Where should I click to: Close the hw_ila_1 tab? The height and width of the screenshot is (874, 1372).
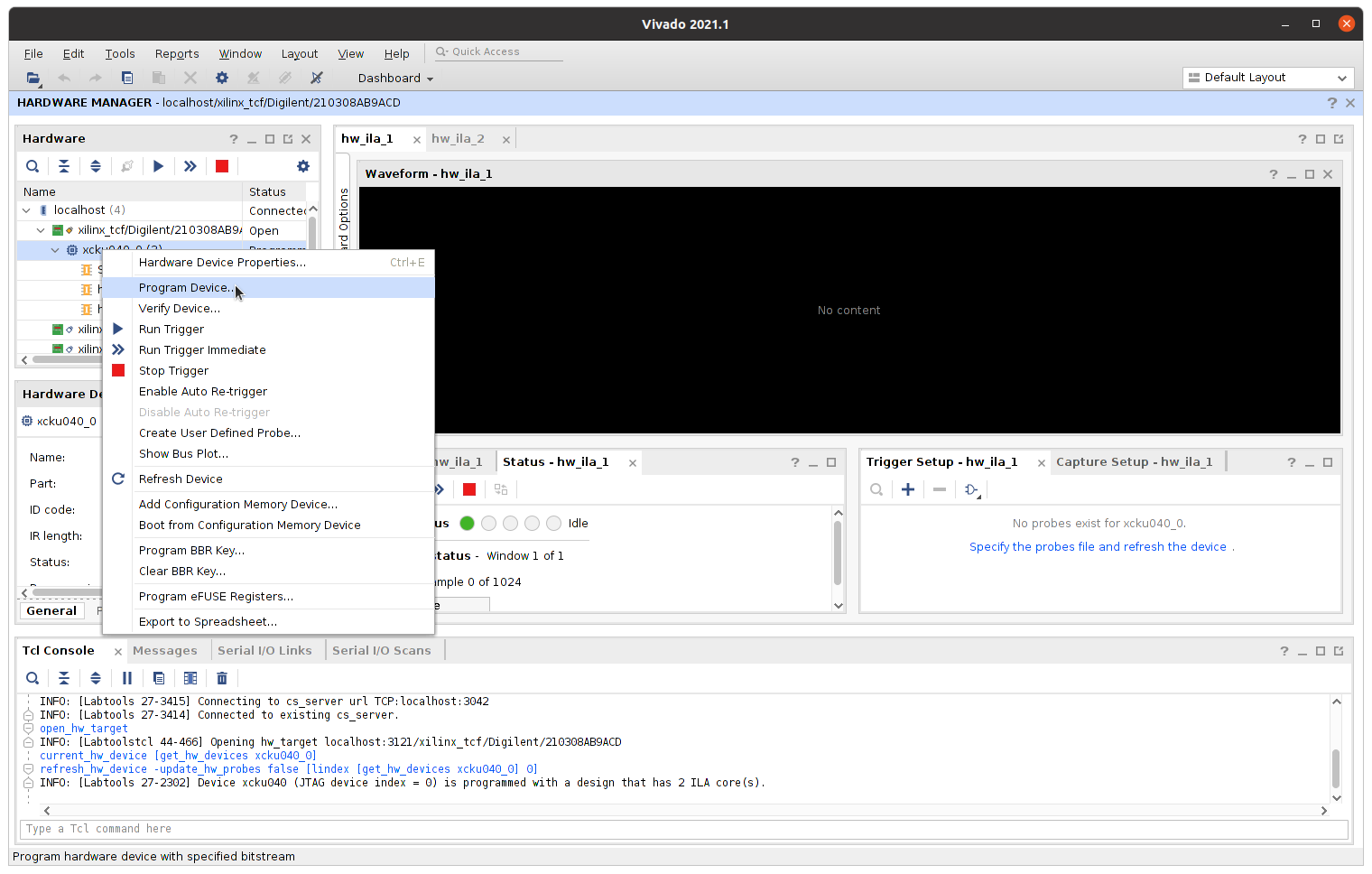(x=416, y=140)
